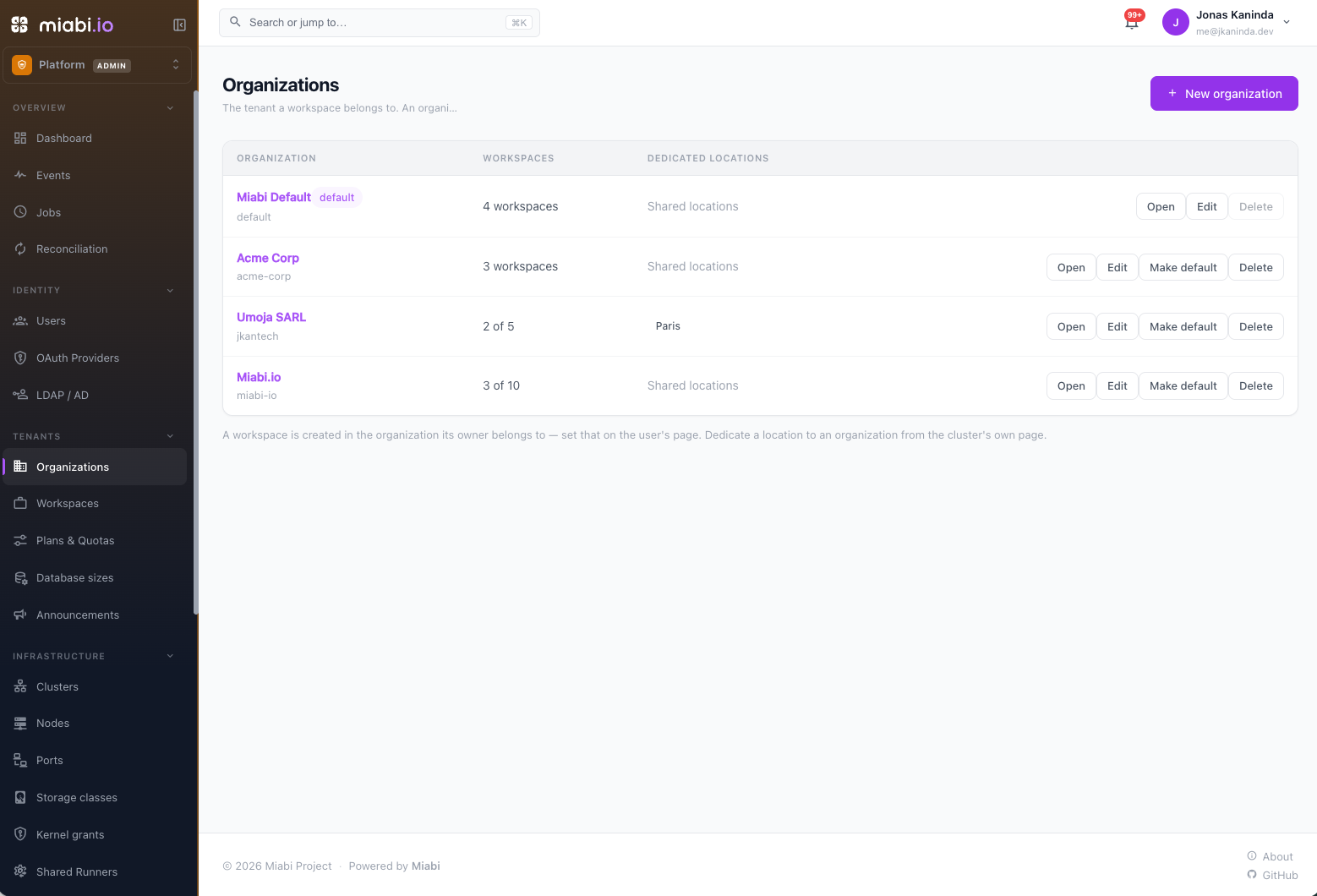Open Nodes server icon
The height and width of the screenshot is (896, 1317).
(20, 723)
